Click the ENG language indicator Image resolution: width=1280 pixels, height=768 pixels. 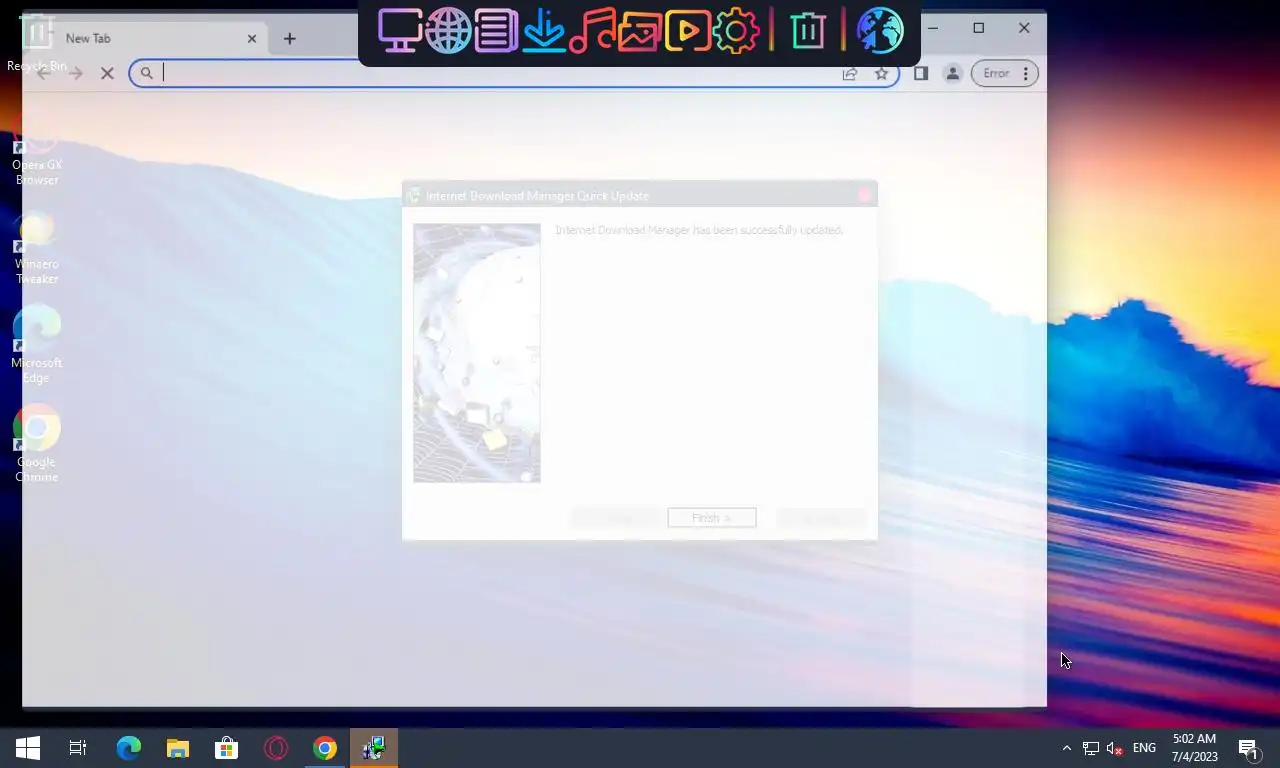1144,748
